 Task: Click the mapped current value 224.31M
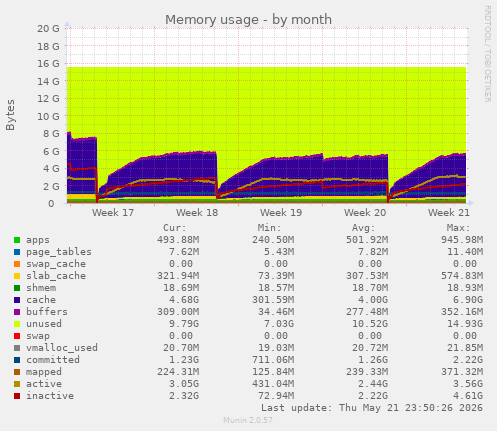[x=178, y=372]
